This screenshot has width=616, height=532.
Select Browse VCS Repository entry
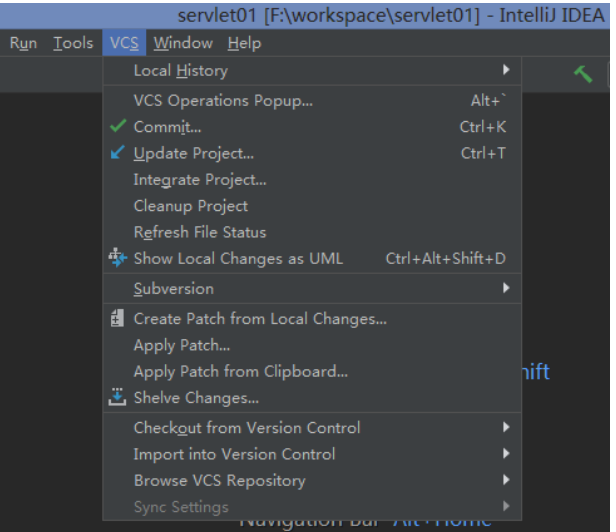click(x=312, y=480)
